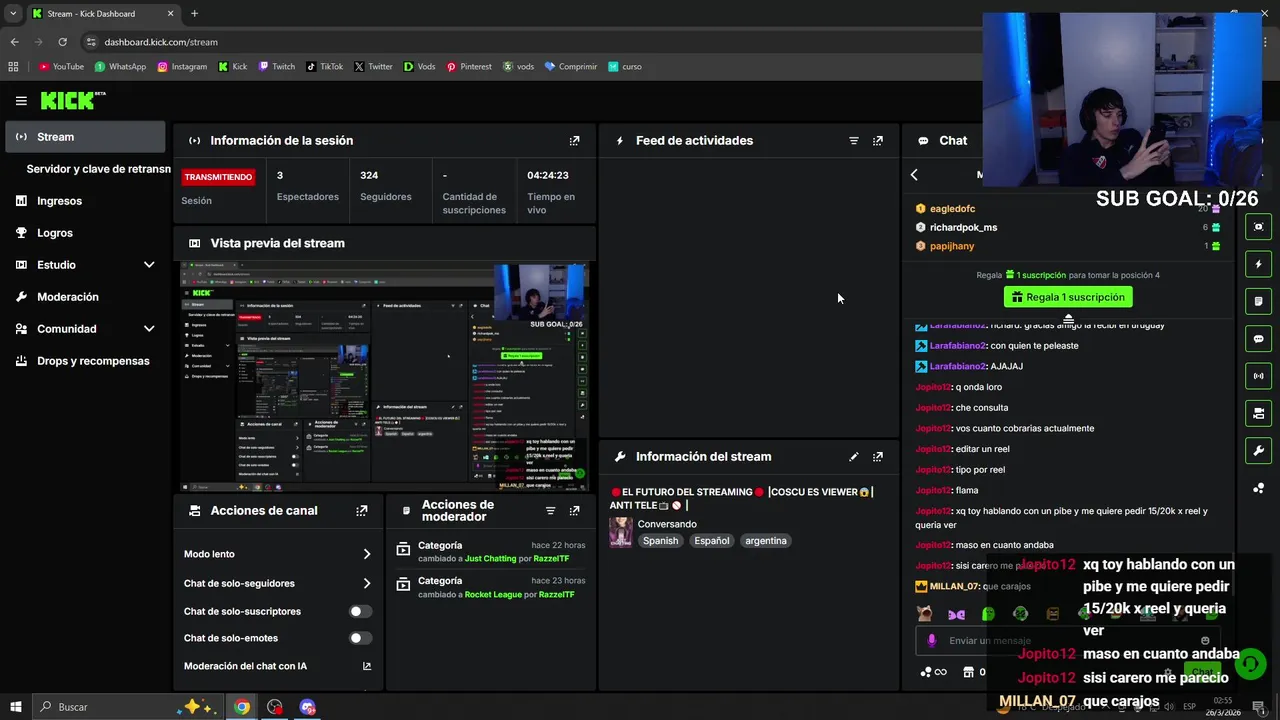Select eagledofc in the leaderboard

(952, 209)
